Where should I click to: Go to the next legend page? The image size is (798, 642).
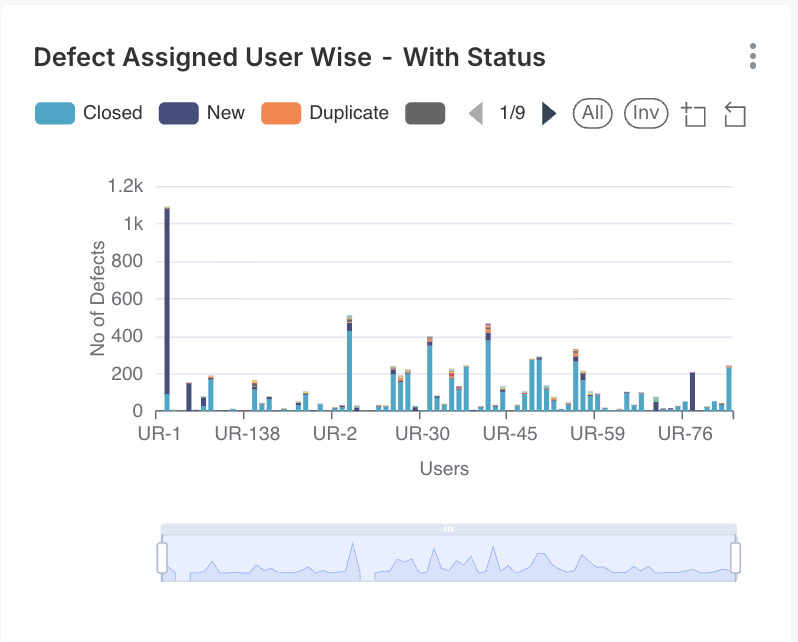point(548,113)
